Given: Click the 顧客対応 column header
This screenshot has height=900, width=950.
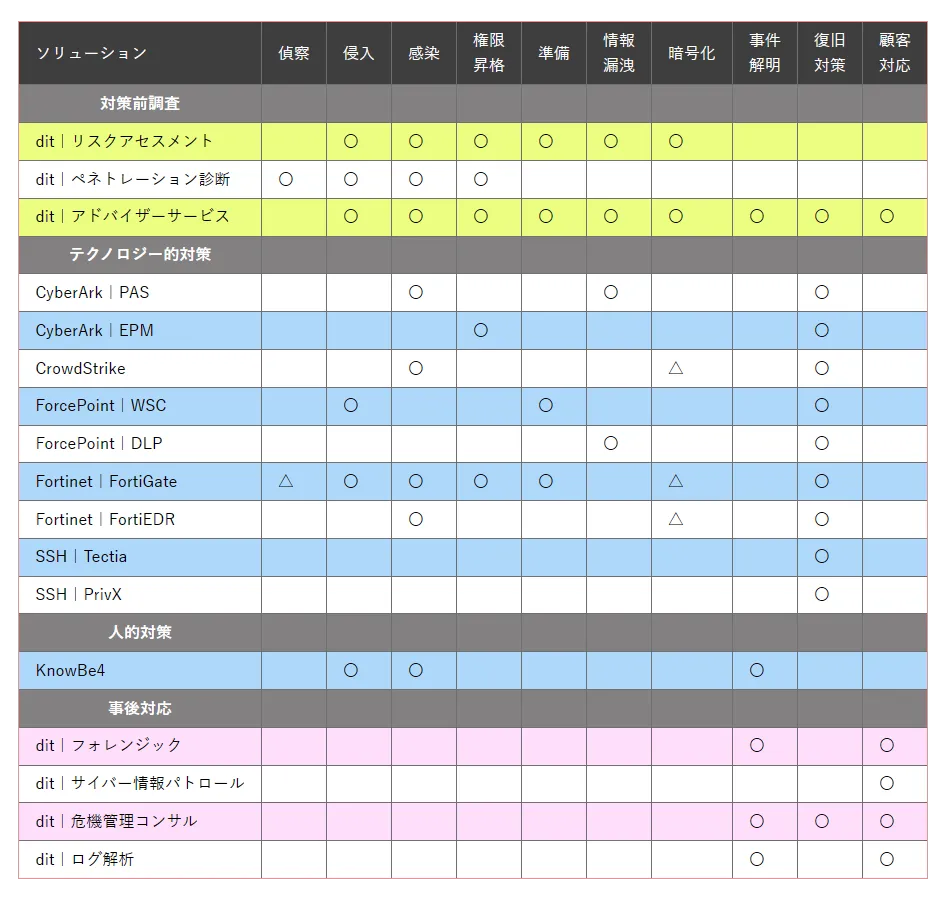Looking at the screenshot, I should [895, 53].
